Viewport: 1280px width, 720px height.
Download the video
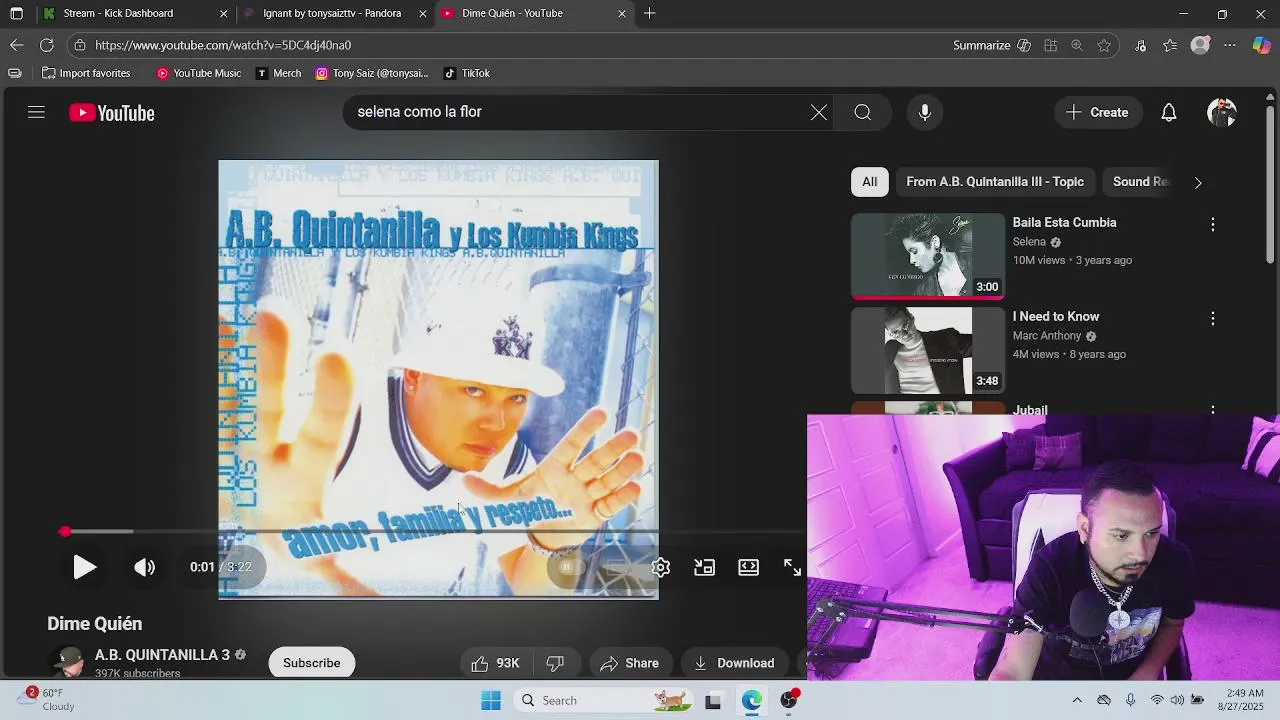pos(734,663)
